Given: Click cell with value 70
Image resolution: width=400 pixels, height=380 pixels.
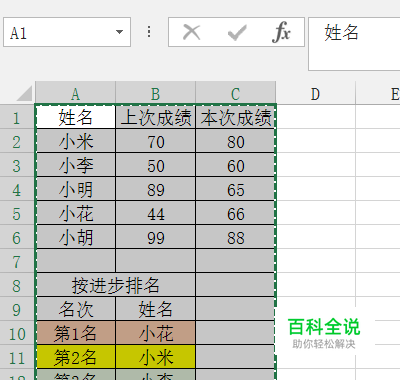Looking at the screenshot, I should tap(156, 141).
